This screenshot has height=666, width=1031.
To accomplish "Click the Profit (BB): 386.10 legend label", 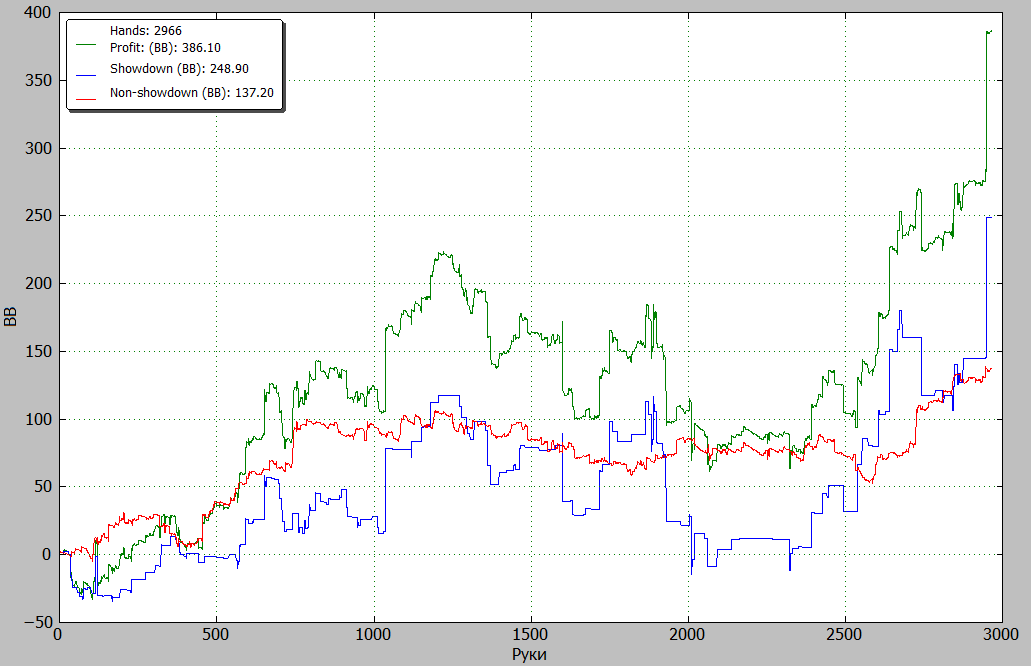I will click(165, 48).
